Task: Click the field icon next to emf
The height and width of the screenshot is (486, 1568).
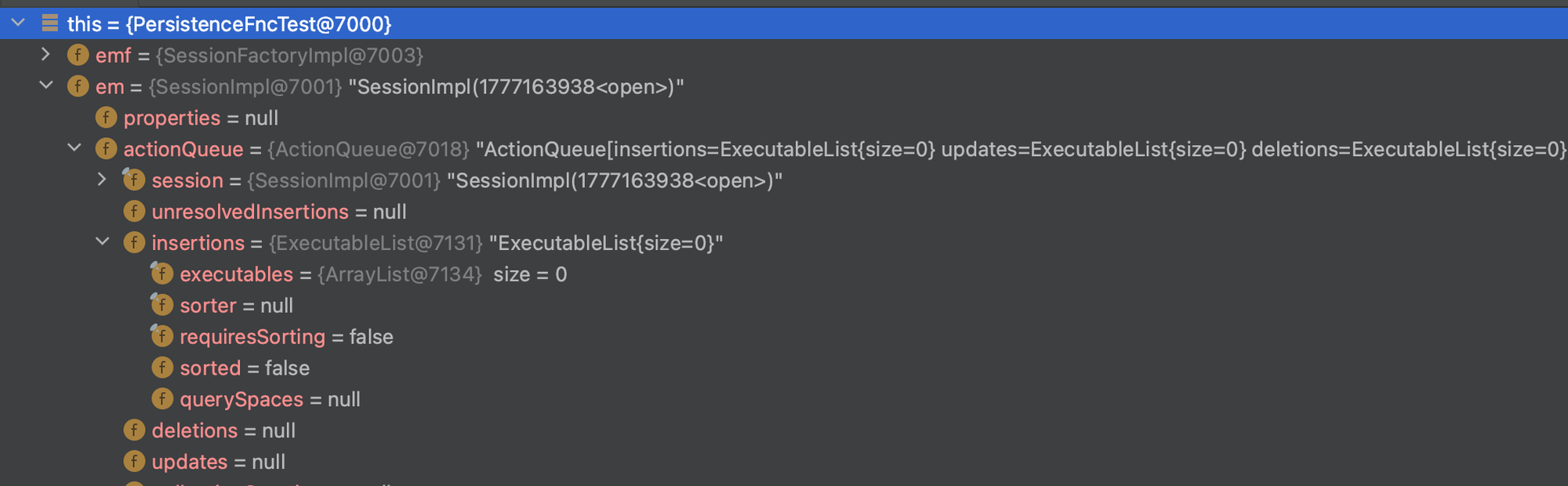Action: click(78, 56)
